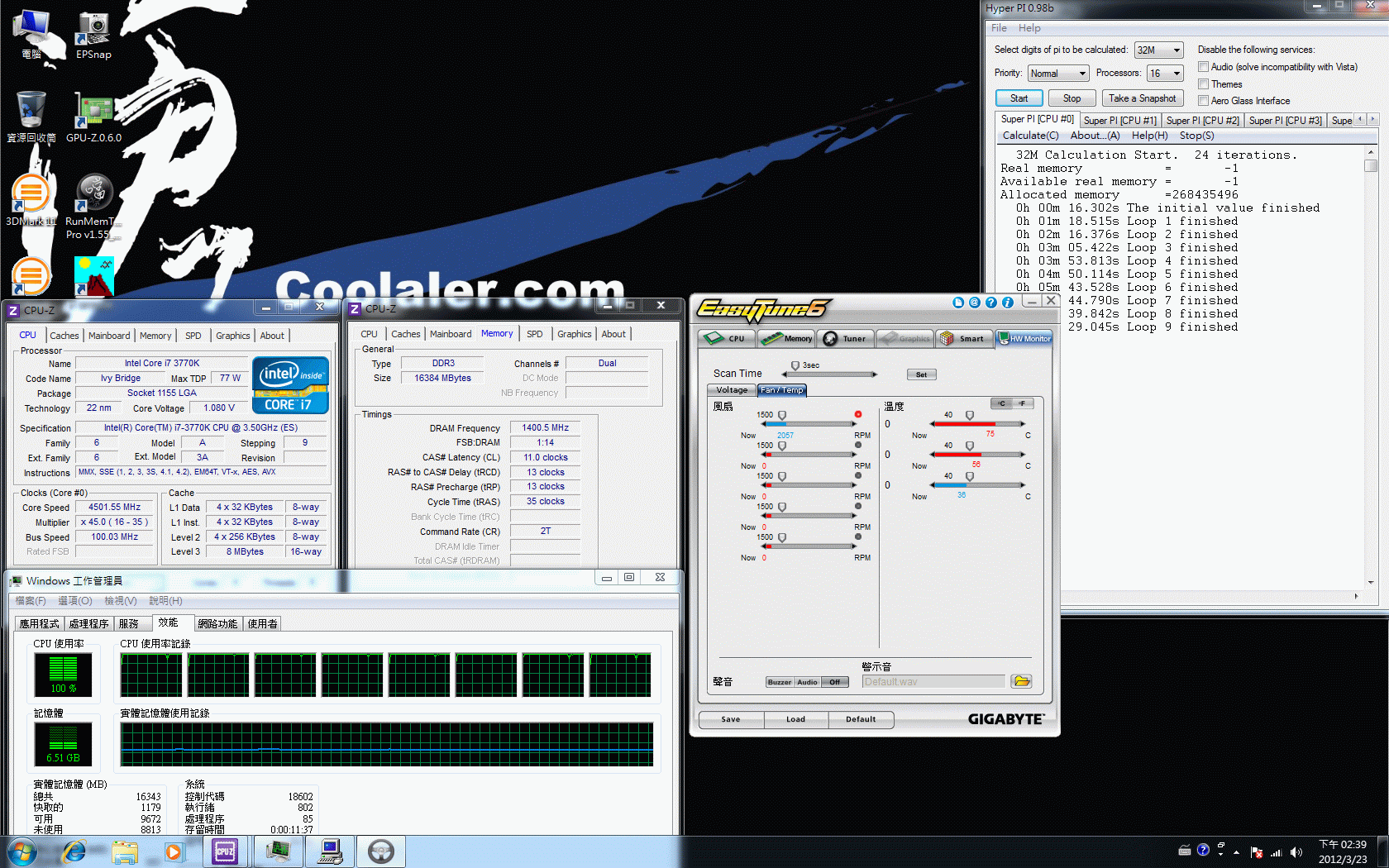This screenshot has height=868, width=1389.
Task: Select Audio alert sound option
Action: (807, 682)
